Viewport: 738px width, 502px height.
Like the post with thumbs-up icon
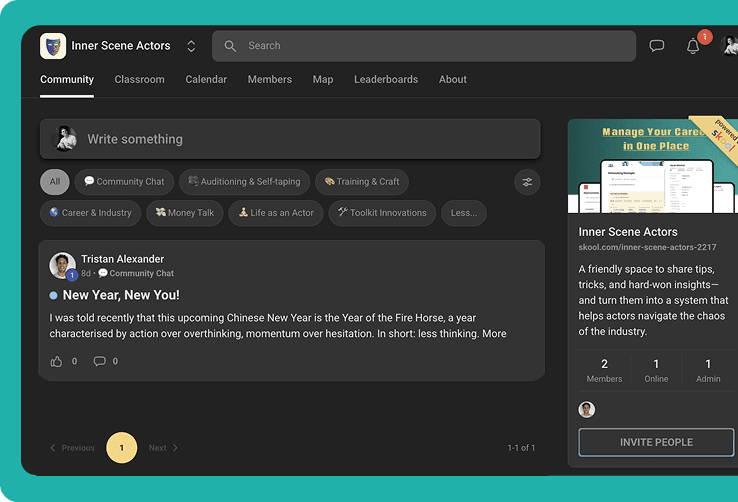pyautogui.click(x=56, y=361)
